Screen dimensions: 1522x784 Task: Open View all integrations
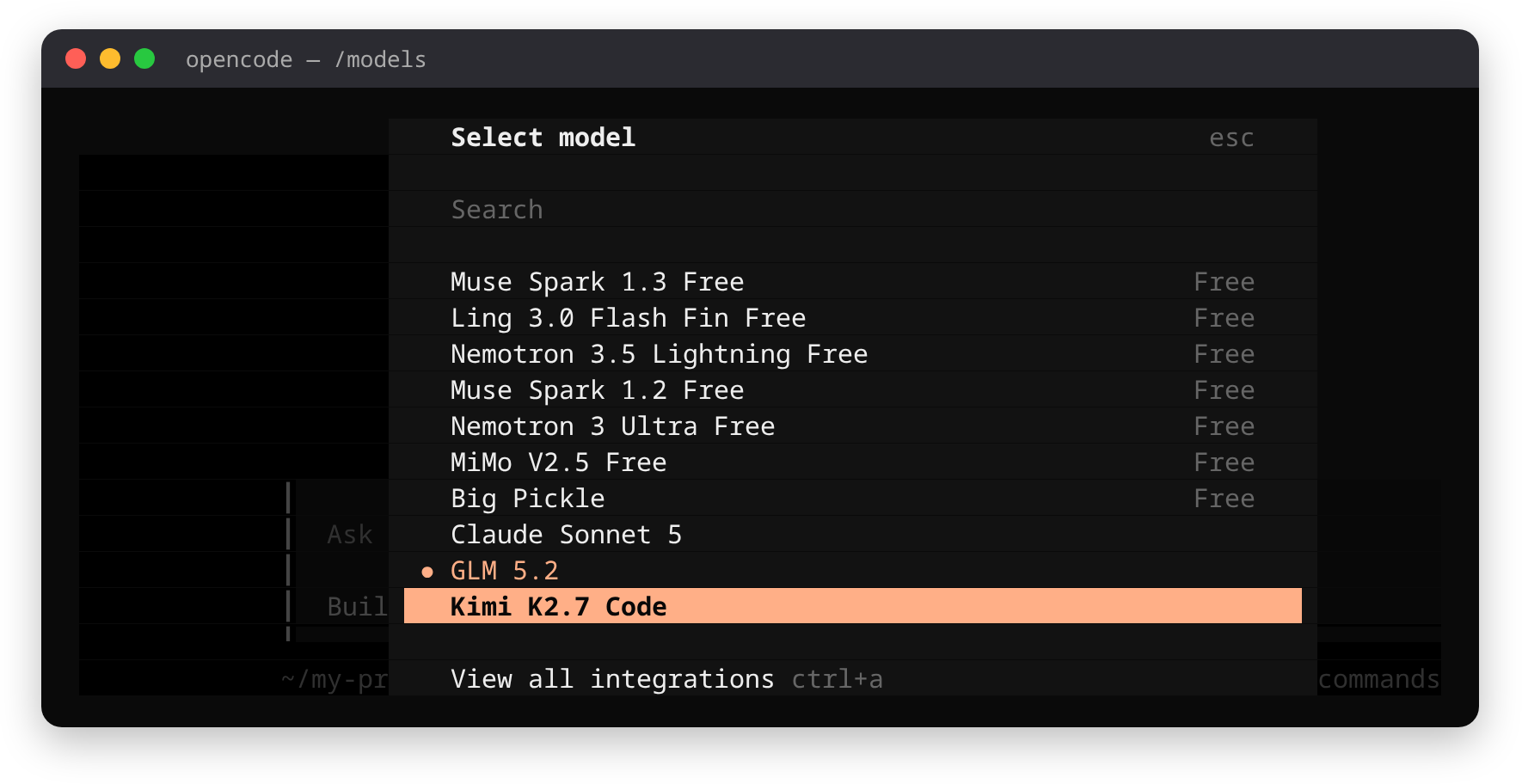(x=612, y=679)
